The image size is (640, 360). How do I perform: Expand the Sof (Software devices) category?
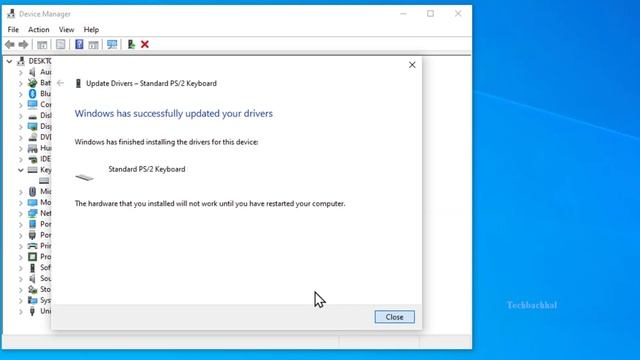[20, 268]
